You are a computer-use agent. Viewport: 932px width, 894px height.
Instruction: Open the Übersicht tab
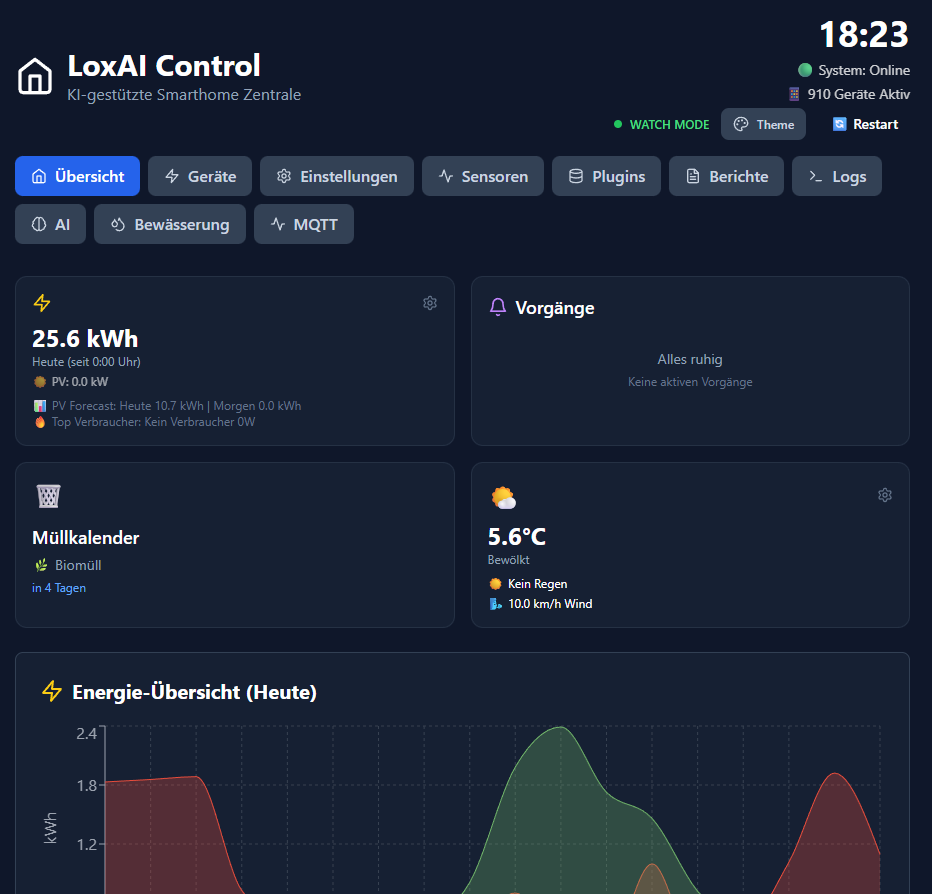(x=77, y=176)
